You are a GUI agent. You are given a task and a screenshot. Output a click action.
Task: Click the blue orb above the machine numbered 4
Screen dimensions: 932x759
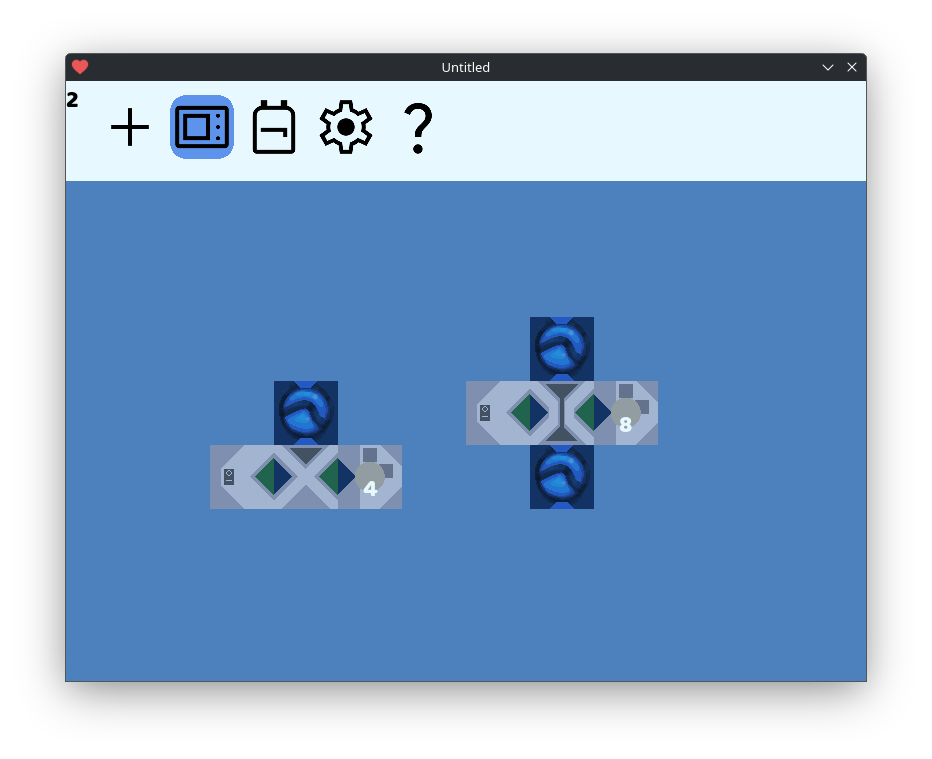click(x=306, y=413)
